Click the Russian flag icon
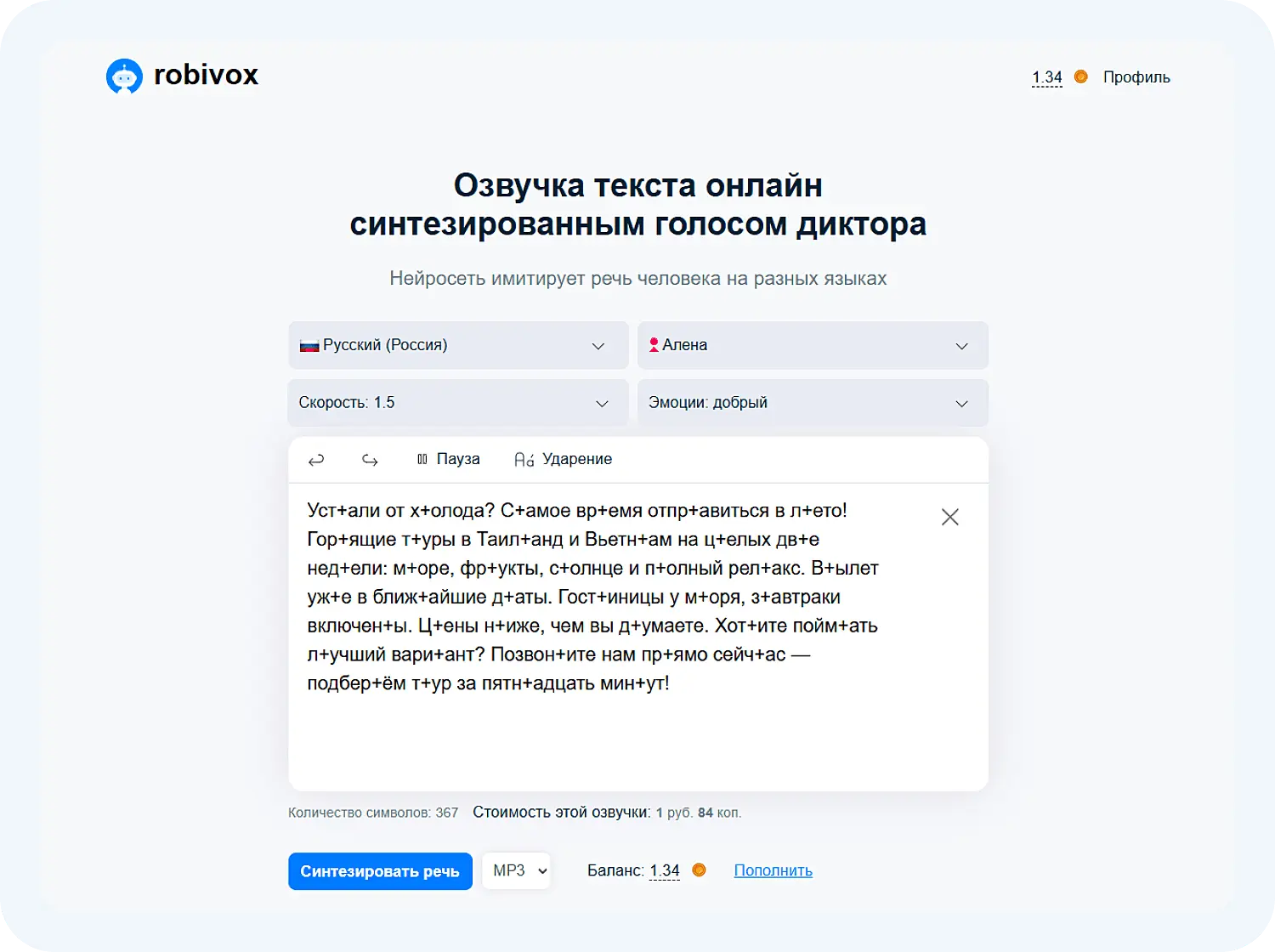The width and height of the screenshot is (1275, 952). 311,345
